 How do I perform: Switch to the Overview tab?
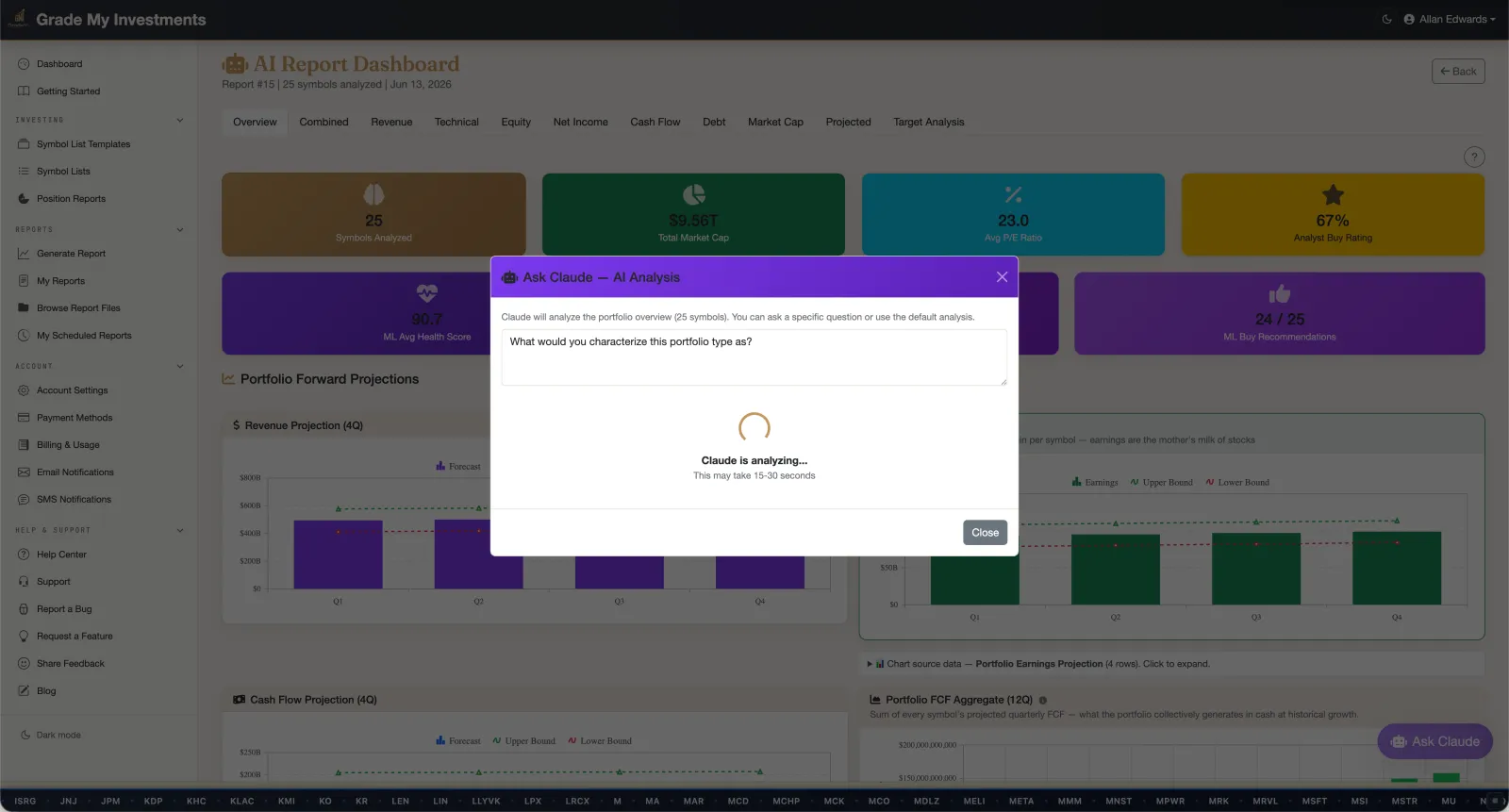[255, 123]
